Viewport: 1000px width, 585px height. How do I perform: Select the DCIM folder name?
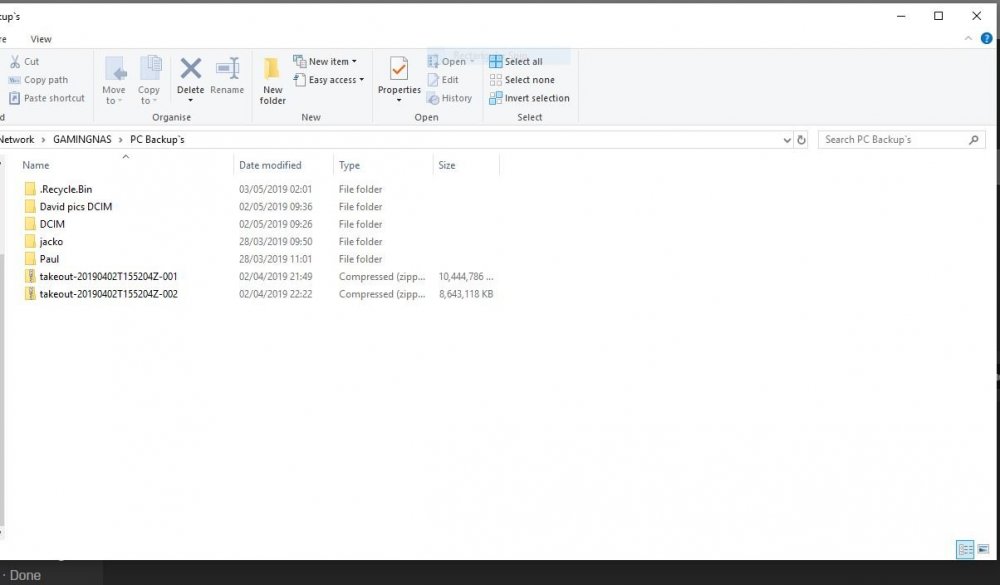[x=52, y=224]
